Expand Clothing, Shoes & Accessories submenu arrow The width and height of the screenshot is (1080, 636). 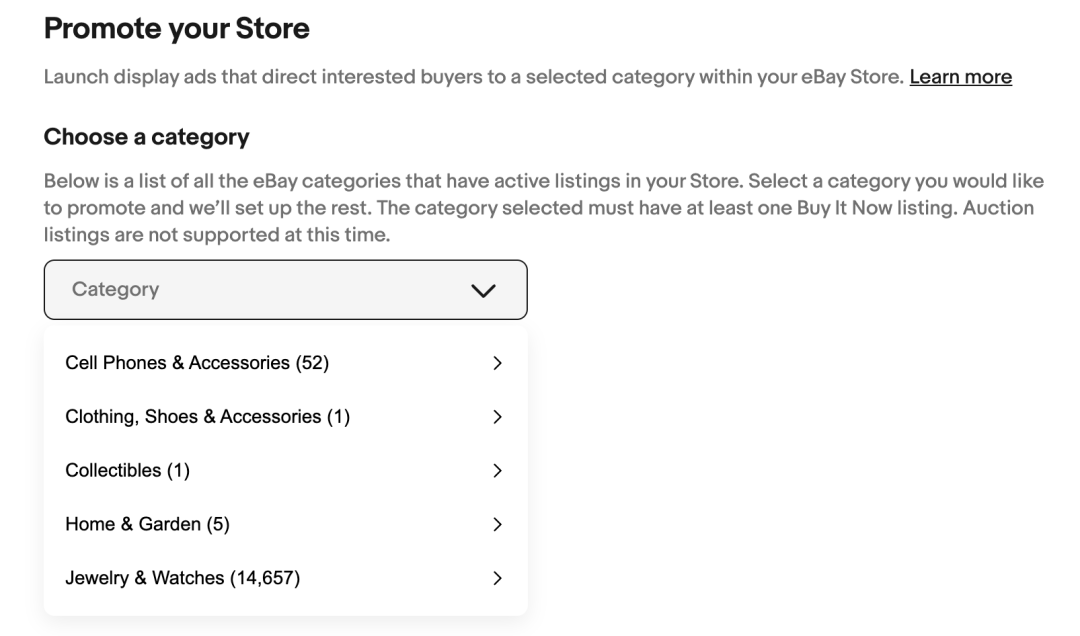pos(497,417)
